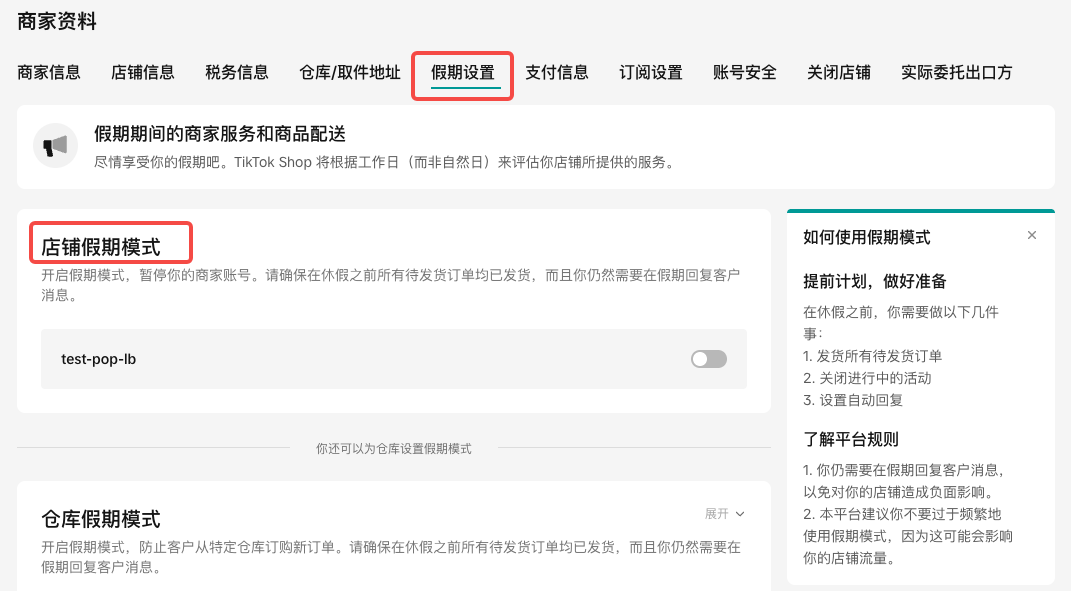The image size is (1071, 591).
Task: Click the 假期设置 tab
Action: click(x=463, y=73)
